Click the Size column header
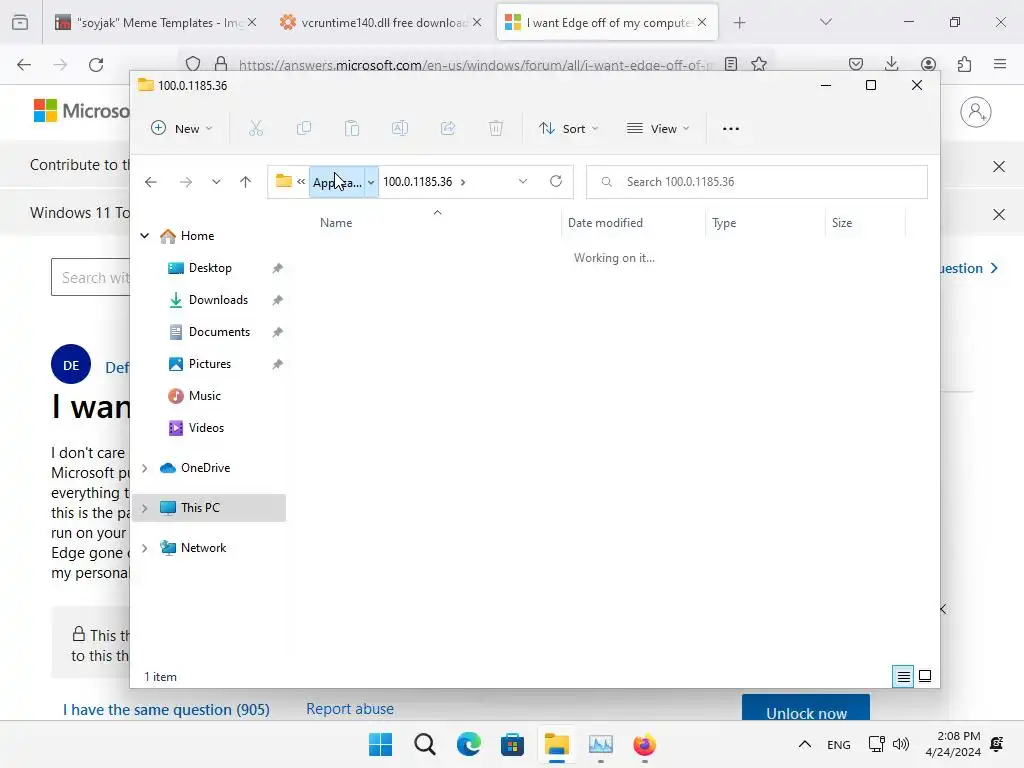Image resolution: width=1024 pixels, height=768 pixels. (842, 223)
